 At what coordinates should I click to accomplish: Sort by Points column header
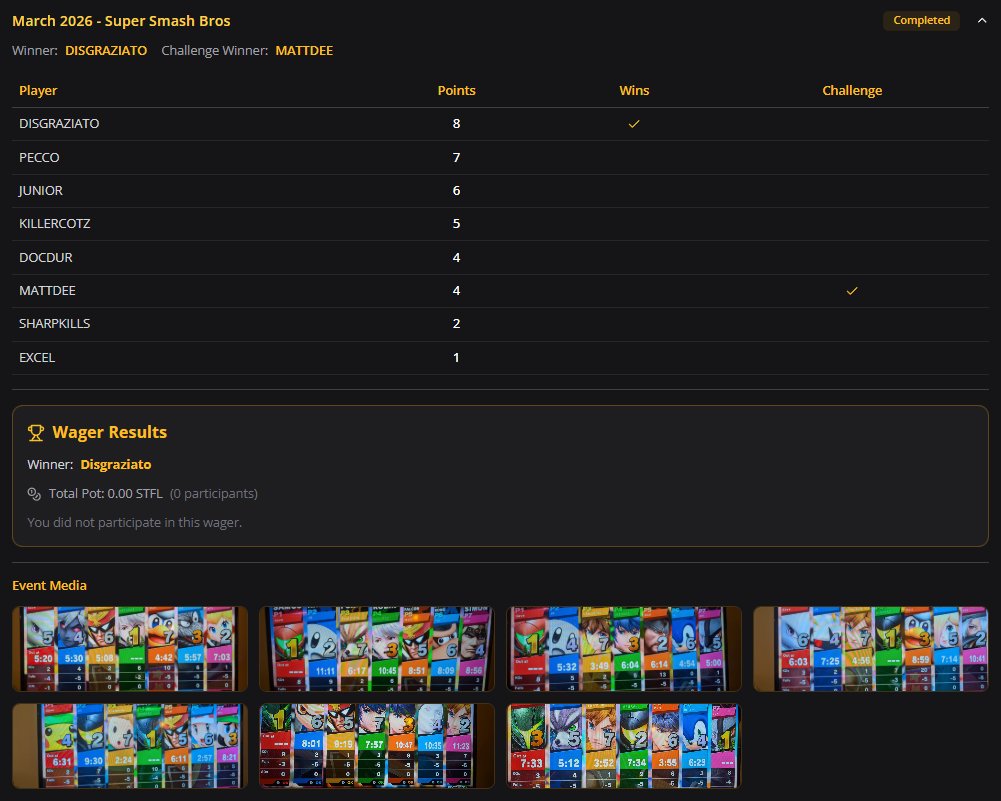click(456, 91)
